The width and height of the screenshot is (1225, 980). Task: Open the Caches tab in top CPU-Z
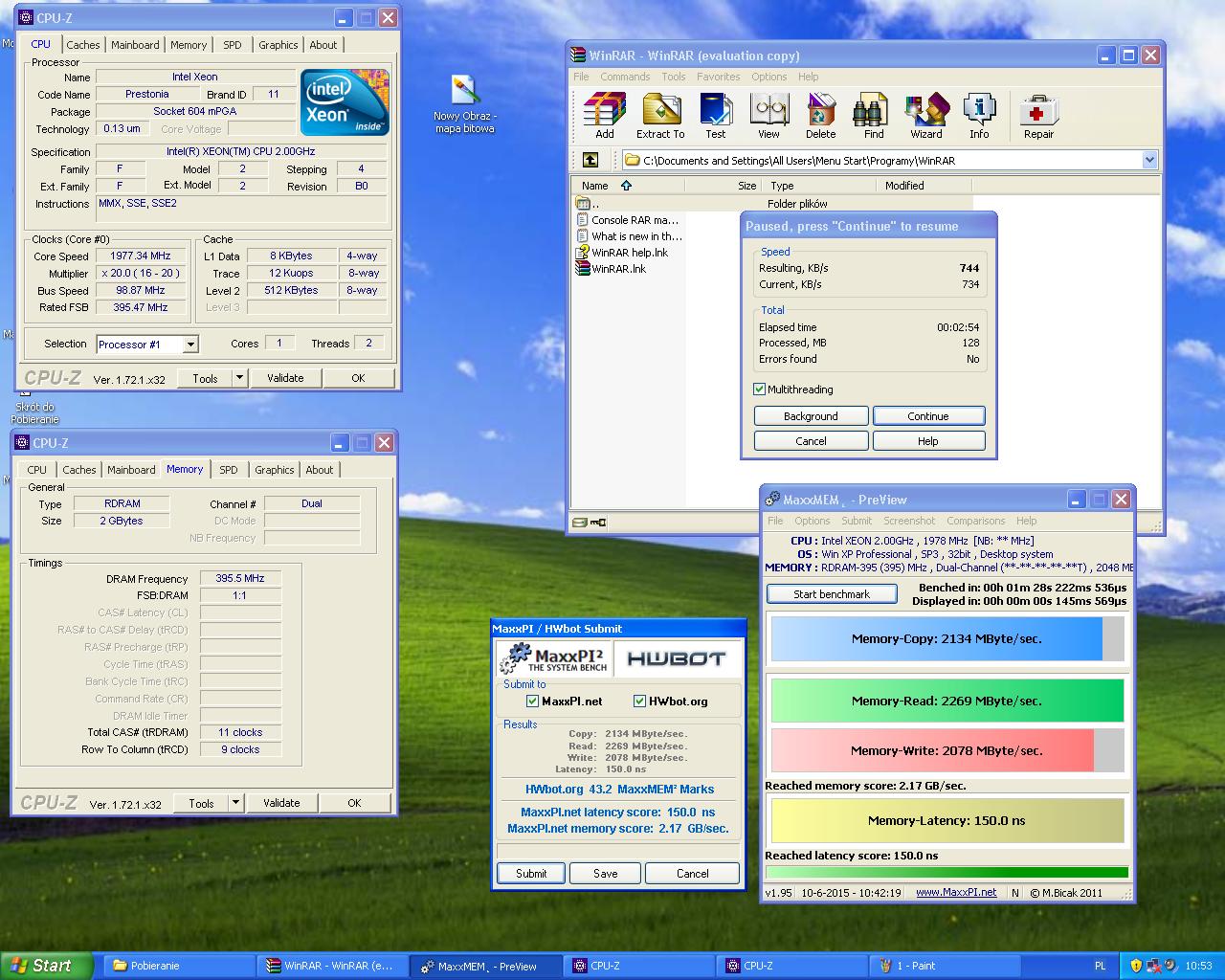tap(83, 45)
